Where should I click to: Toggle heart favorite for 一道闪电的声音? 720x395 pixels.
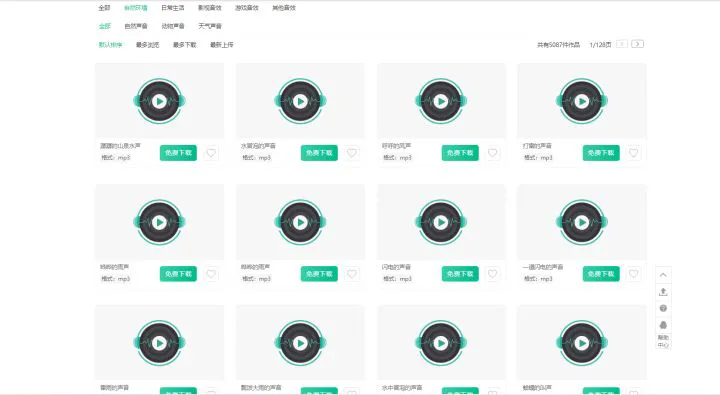click(x=633, y=274)
